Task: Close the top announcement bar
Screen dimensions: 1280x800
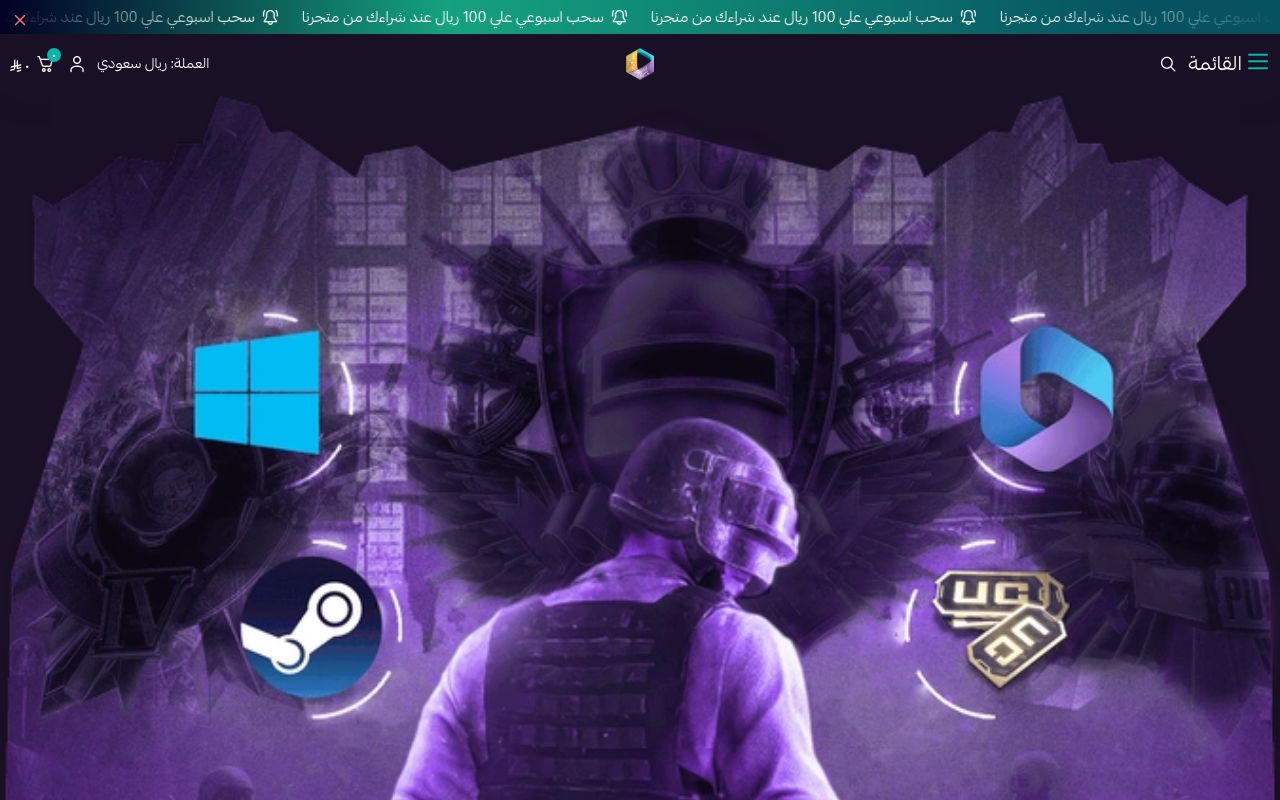Action: coord(20,20)
